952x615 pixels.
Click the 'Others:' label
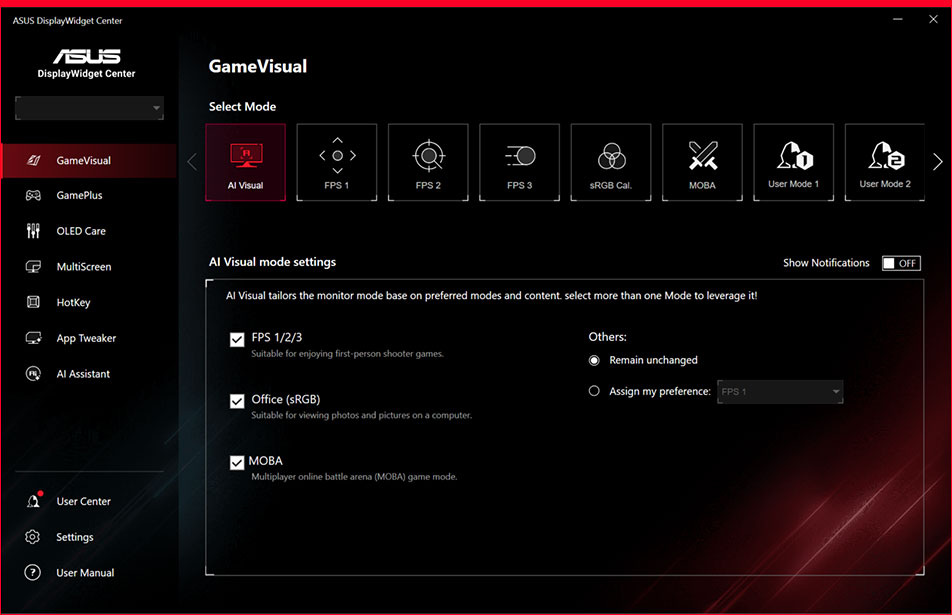pos(607,336)
